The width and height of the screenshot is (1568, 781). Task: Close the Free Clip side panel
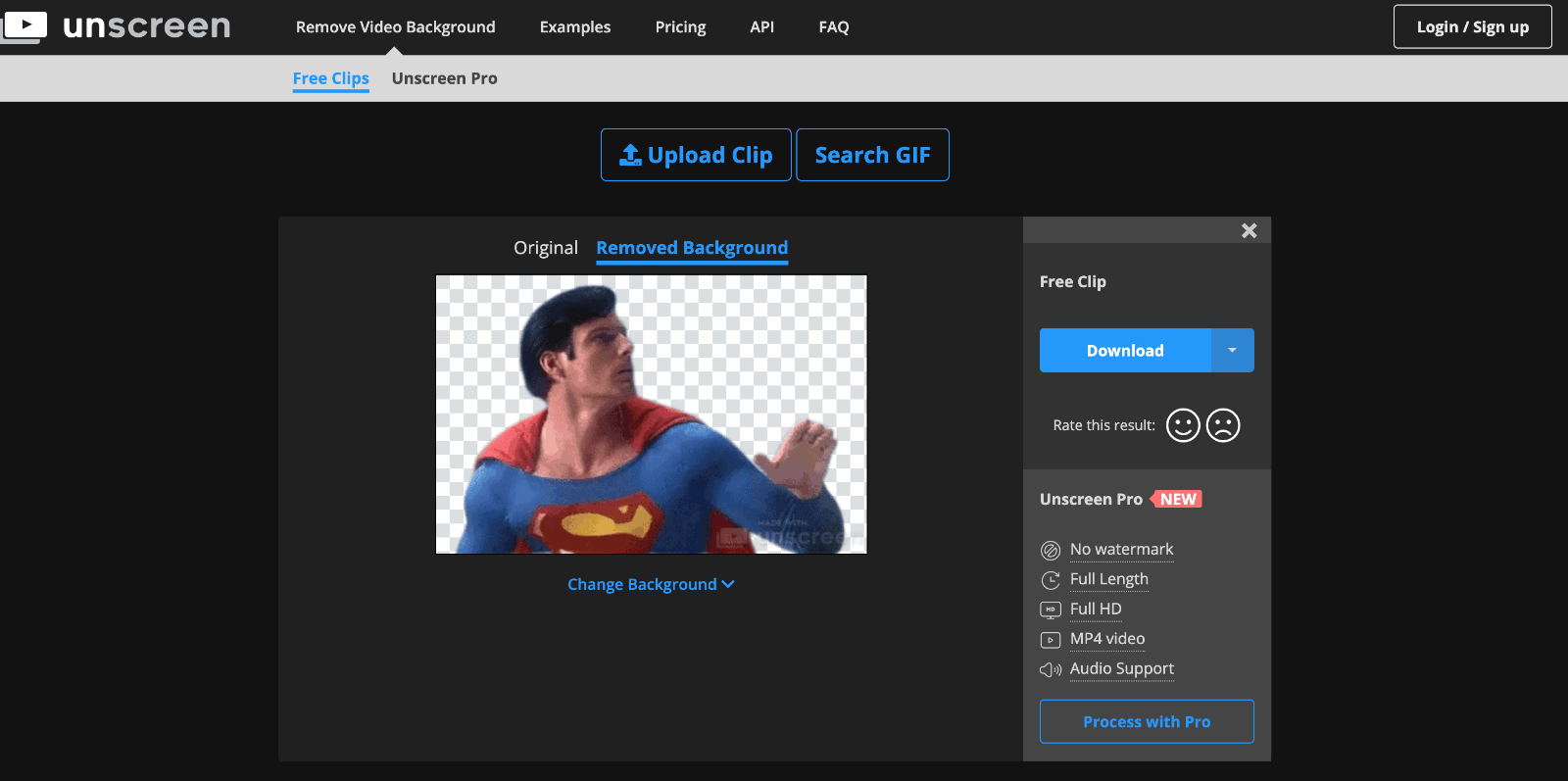pos(1249,230)
